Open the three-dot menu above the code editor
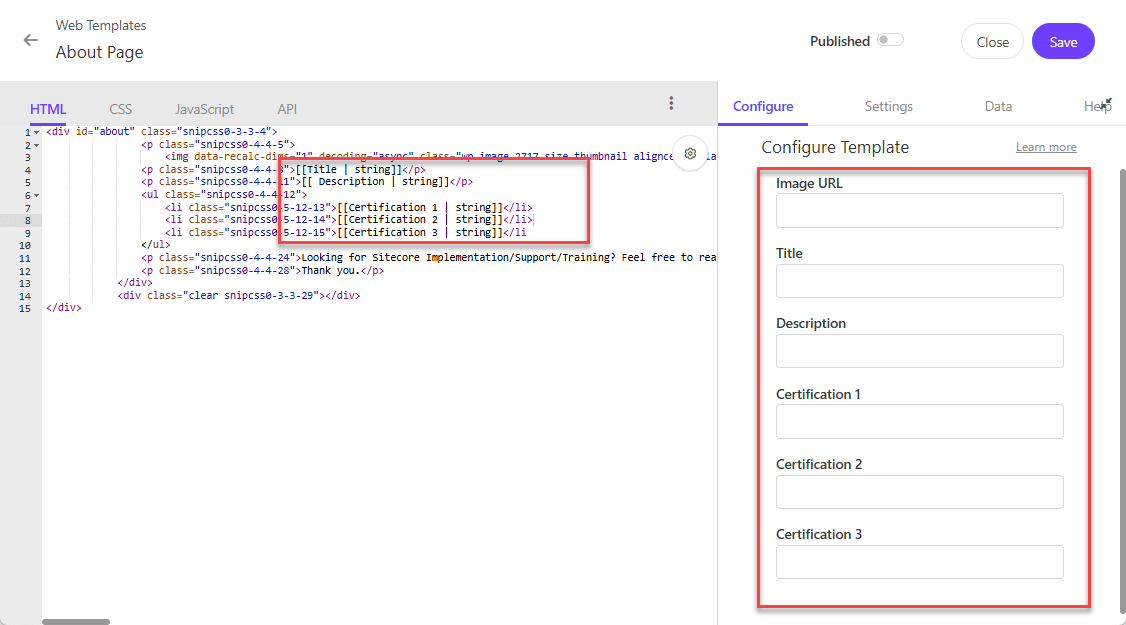 pos(671,103)
